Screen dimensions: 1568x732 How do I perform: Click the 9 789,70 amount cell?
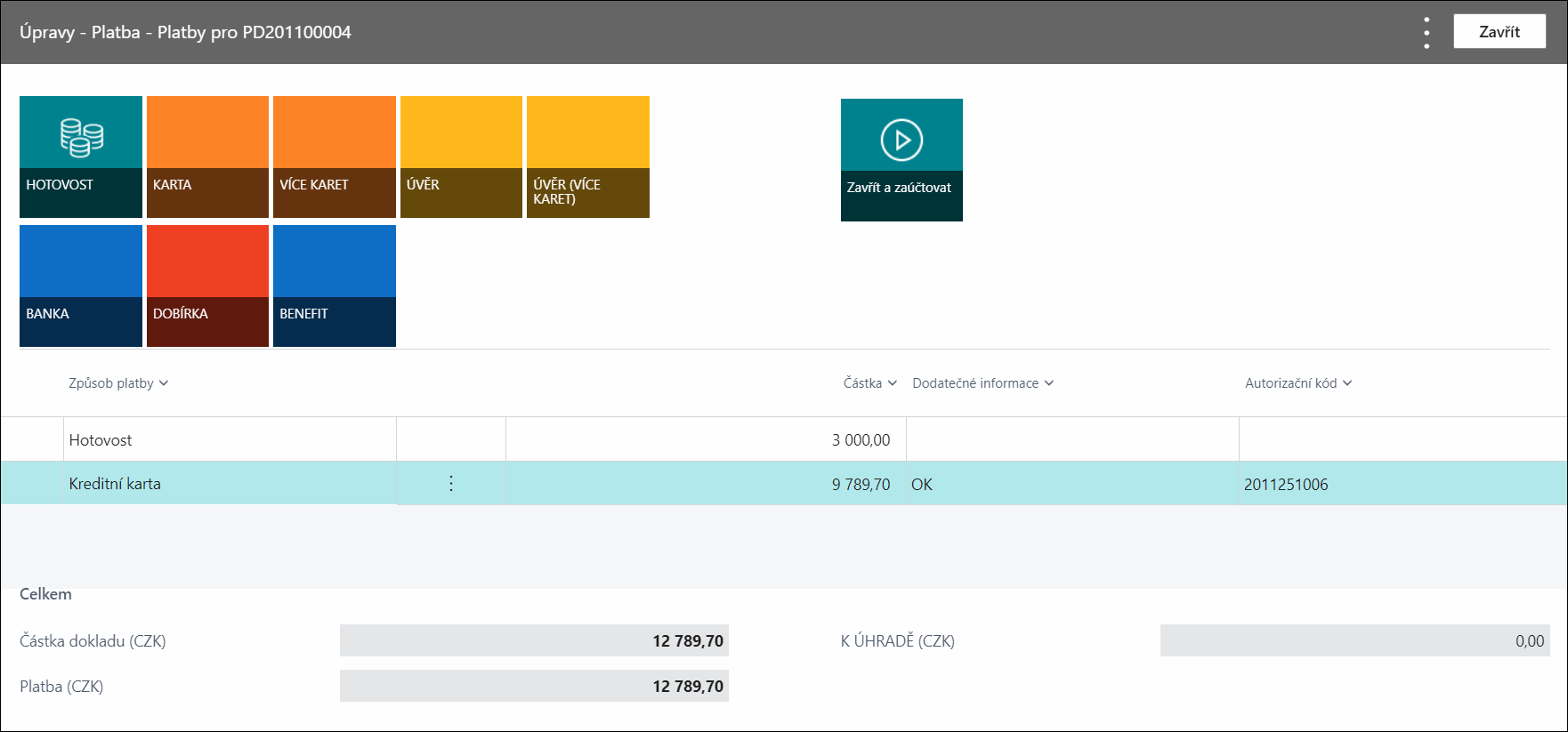click(706, 484)
